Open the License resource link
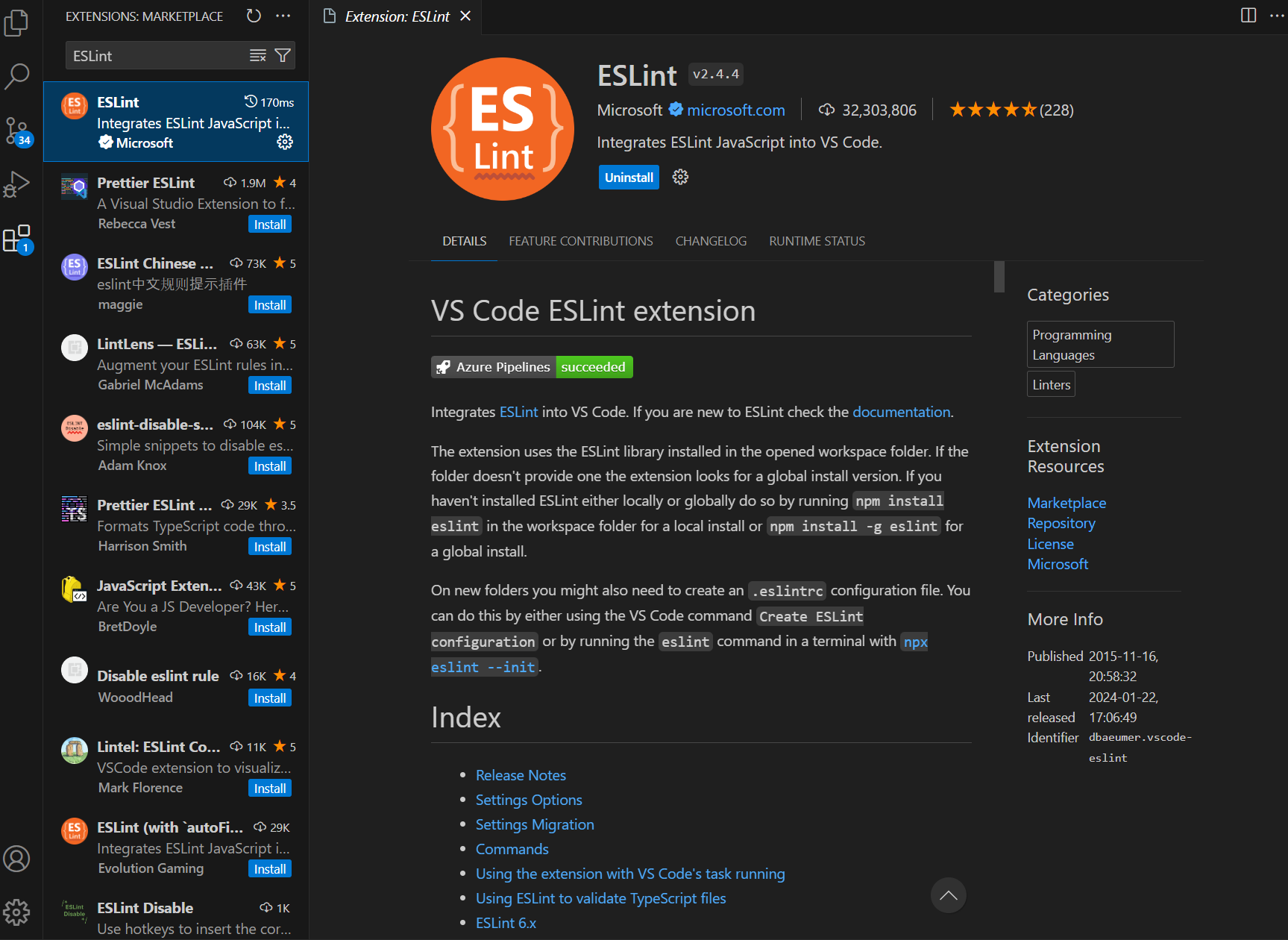Viewport: 1288px width, 940px height. pyautogui.click(x=1050, y=544)
